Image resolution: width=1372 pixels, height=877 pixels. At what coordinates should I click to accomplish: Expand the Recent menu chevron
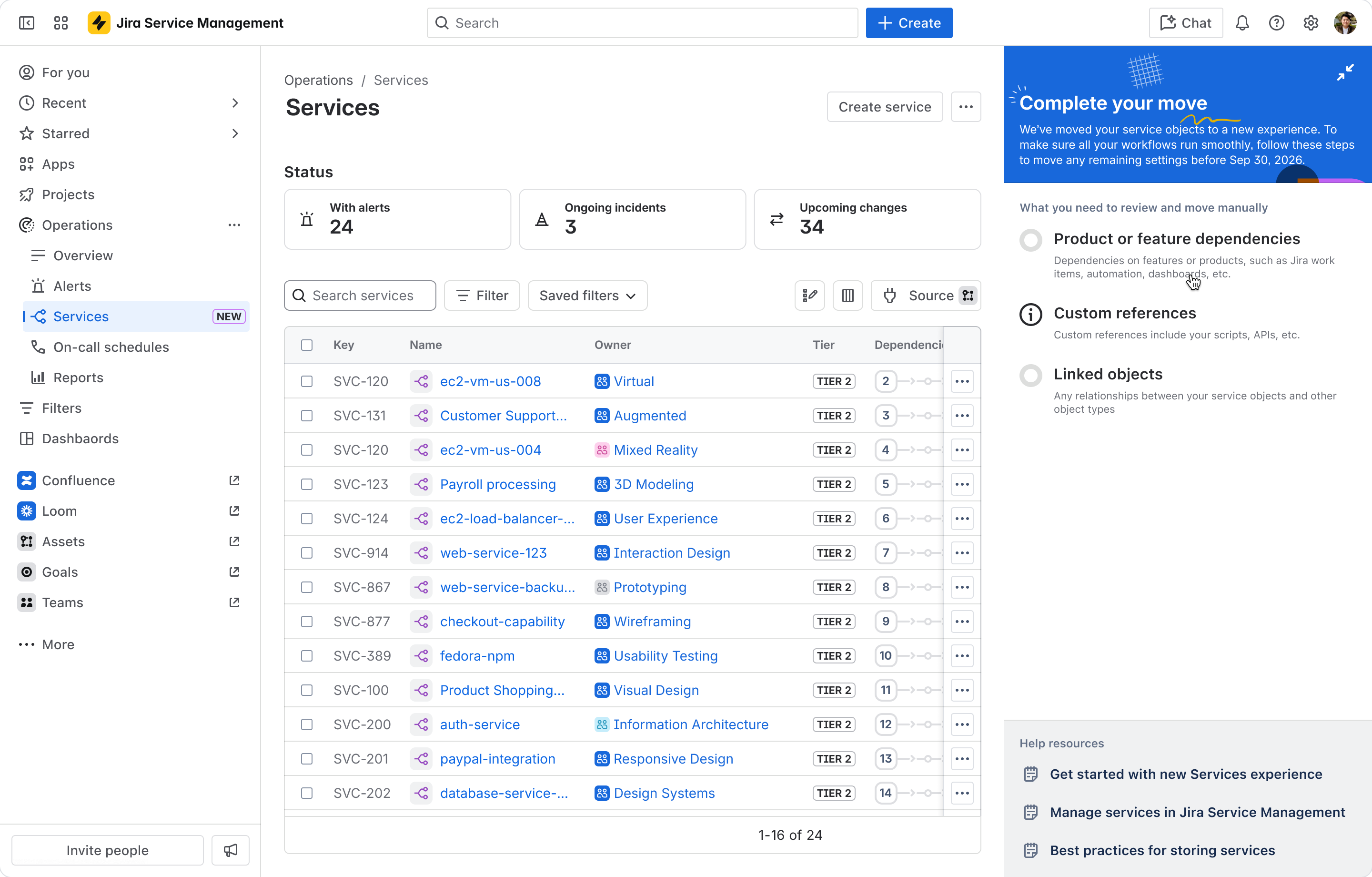click(x=235, y=103)
